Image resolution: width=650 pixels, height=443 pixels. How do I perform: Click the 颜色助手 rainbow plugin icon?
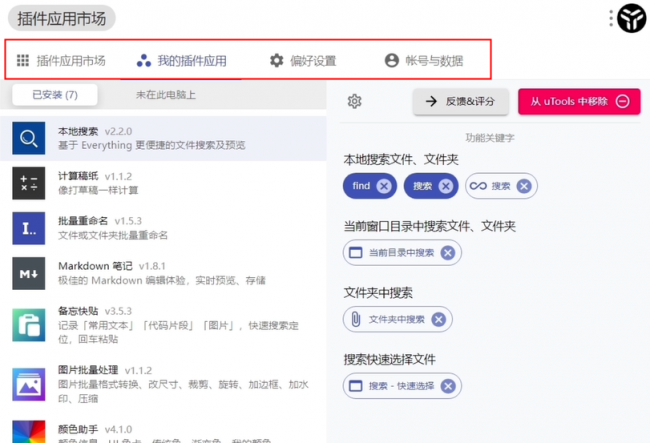coord(29,432)
